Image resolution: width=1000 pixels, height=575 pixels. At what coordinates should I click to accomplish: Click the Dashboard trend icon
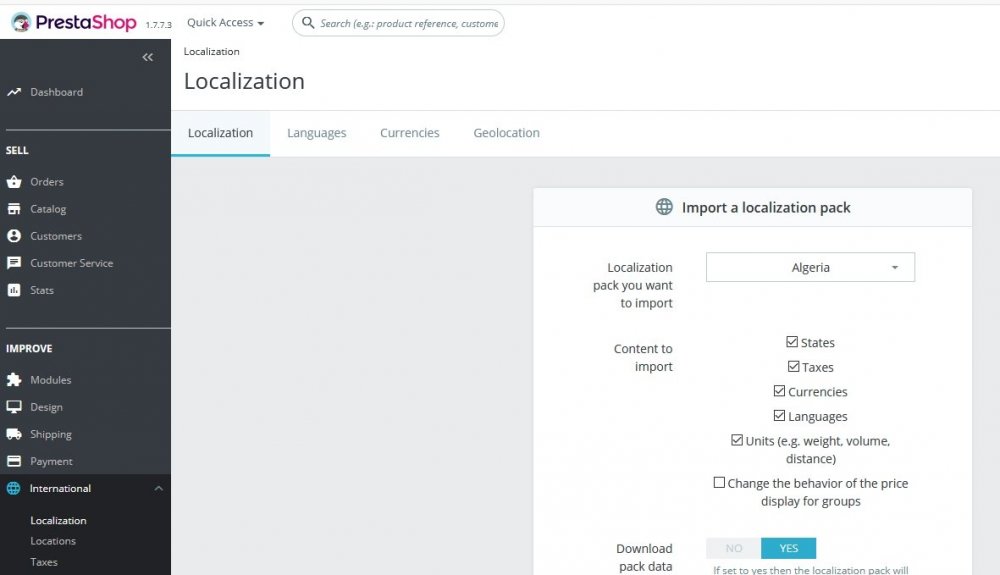click(14, 92)
